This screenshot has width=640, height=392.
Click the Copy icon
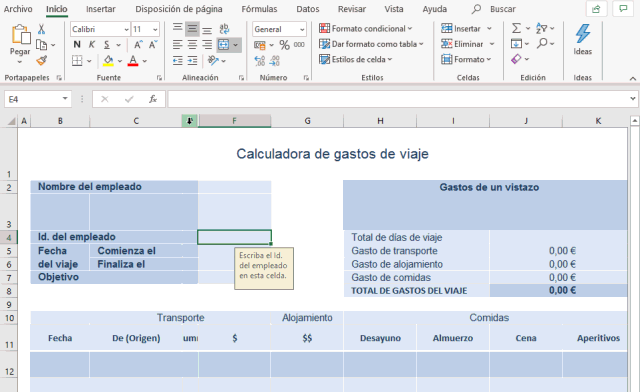pyautogui.click(x=41, y=45)
